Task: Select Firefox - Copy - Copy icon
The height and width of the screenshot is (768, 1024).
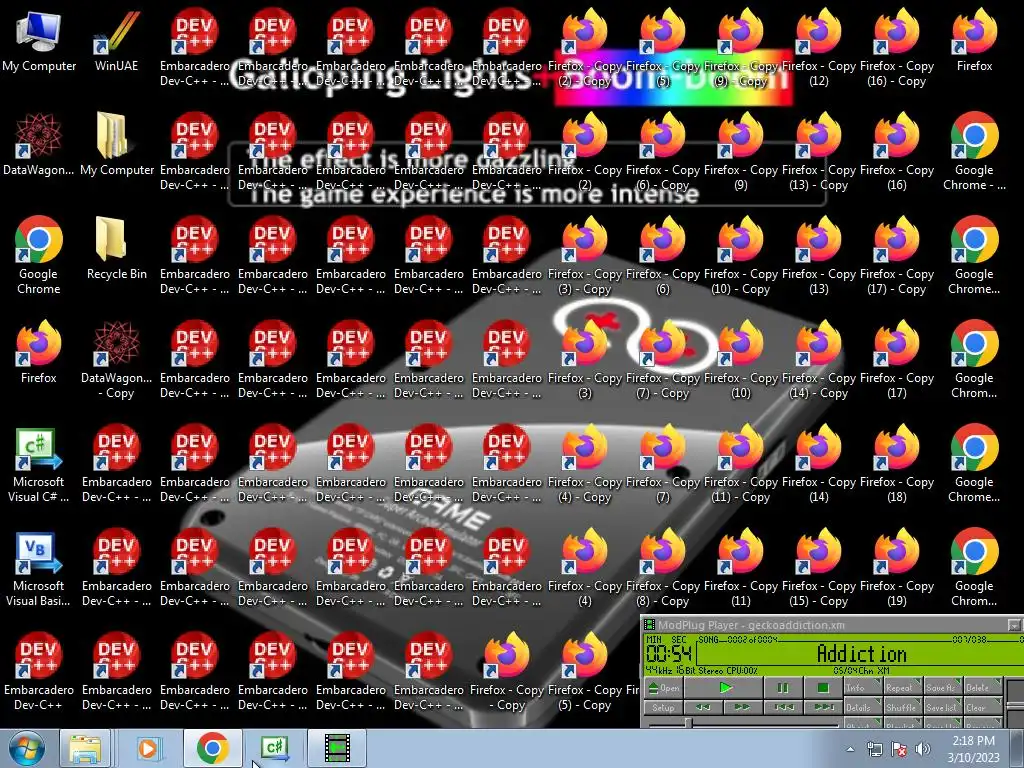Action: (507, 672)
